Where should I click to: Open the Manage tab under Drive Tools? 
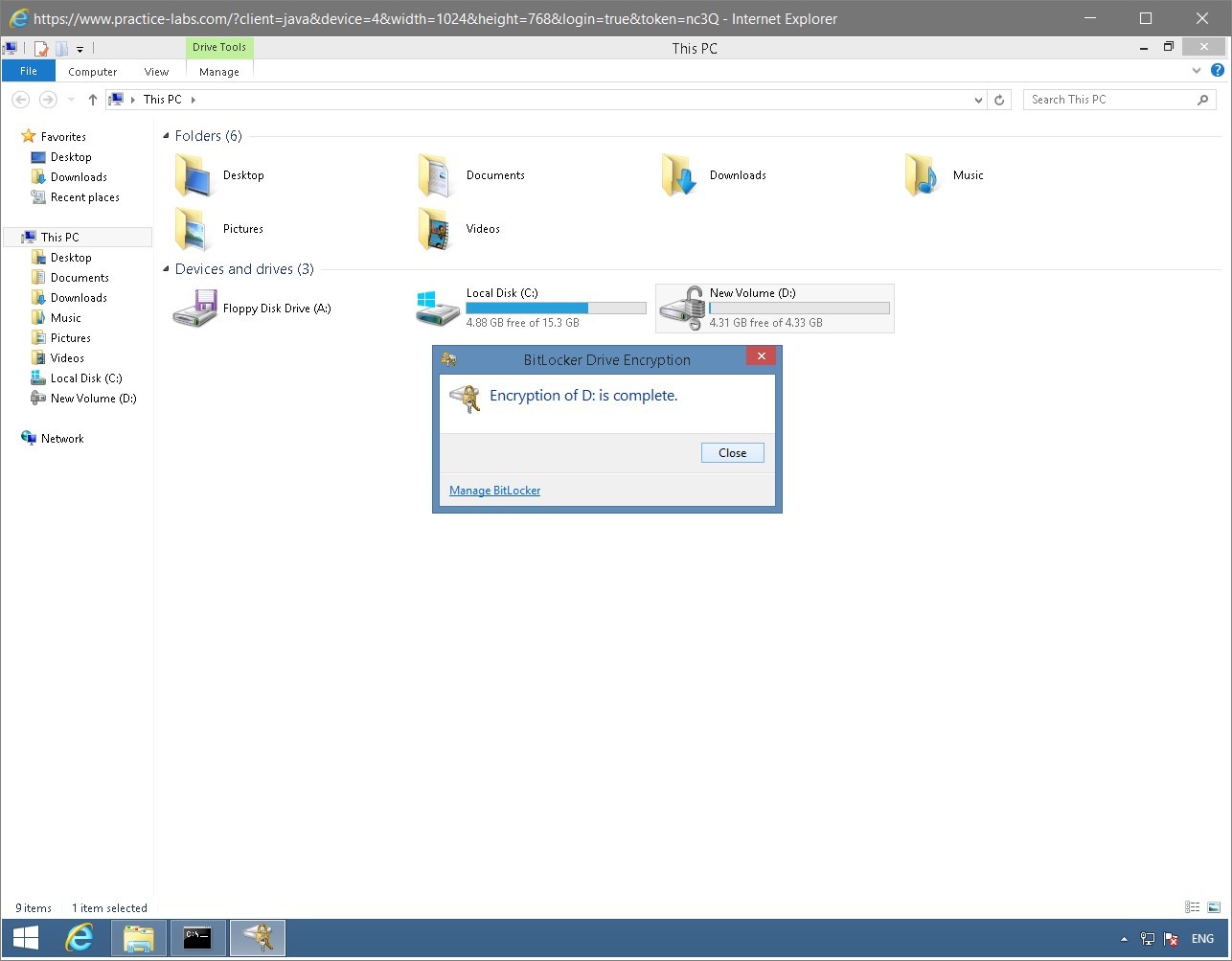click(x=218, y=71)
